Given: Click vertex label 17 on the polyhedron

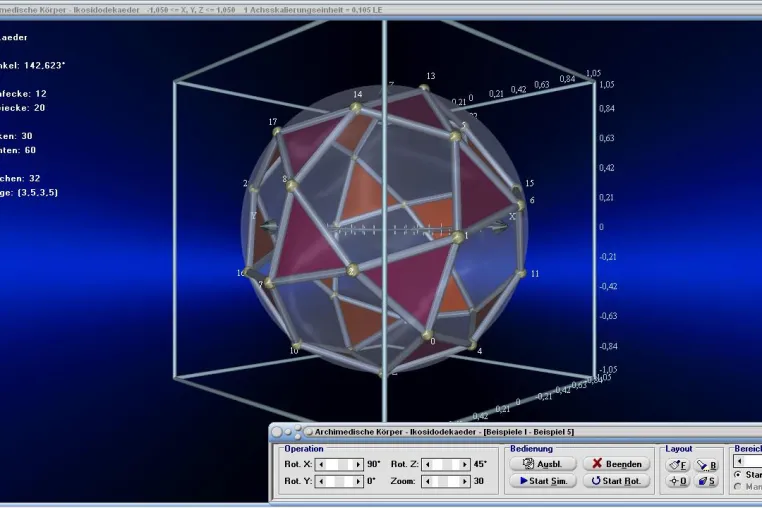Looking at the screenshot, I should tap(273, 122).
